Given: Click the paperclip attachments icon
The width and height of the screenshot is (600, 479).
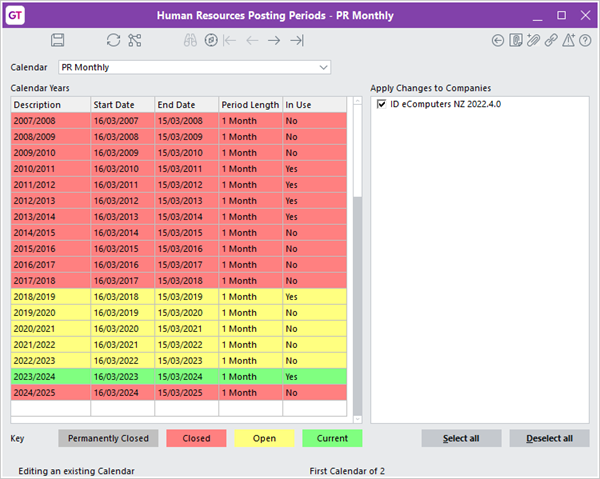Looking at the screenshot, I should coord(534,40).
